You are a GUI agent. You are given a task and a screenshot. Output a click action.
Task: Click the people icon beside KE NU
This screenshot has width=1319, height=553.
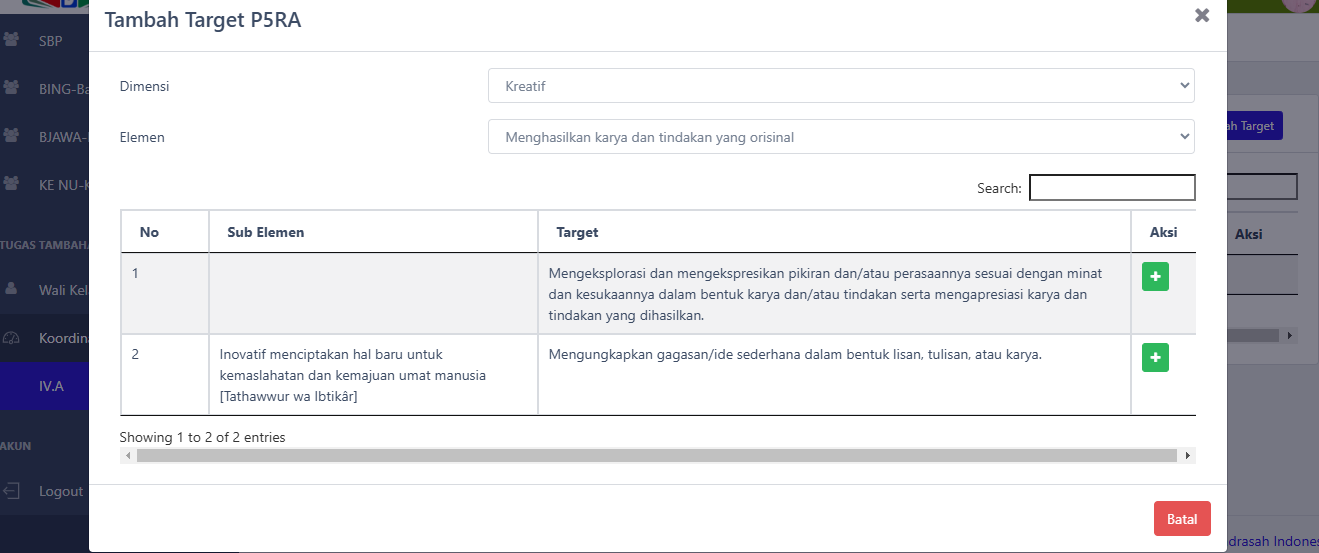(x=12, y=183)
